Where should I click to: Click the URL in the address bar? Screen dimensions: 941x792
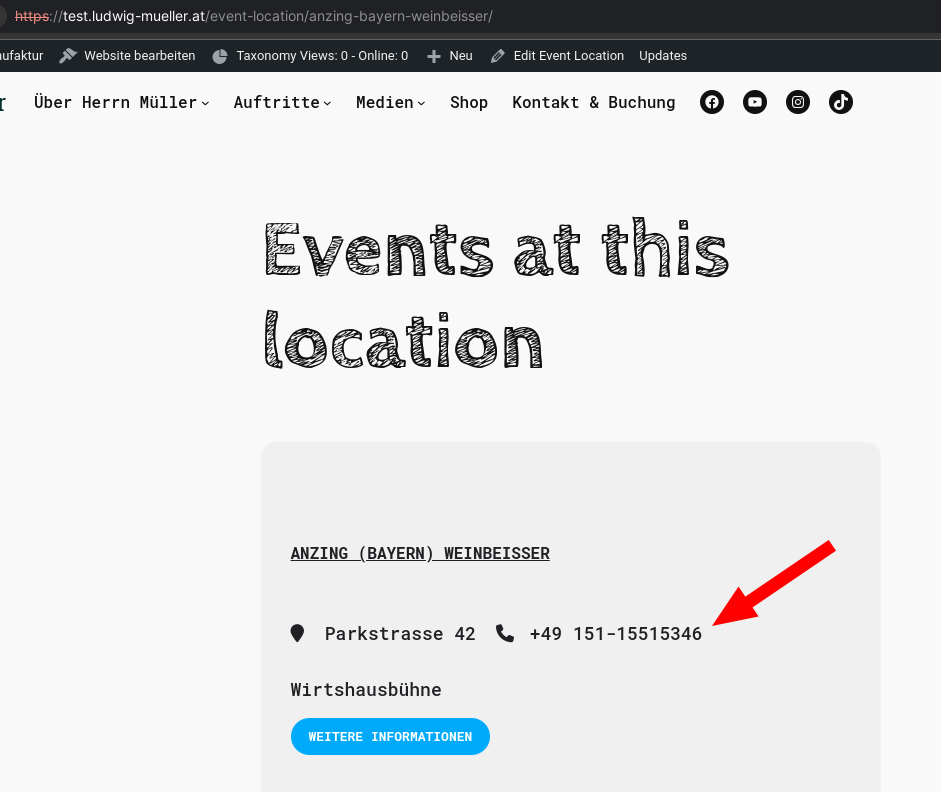253,16
